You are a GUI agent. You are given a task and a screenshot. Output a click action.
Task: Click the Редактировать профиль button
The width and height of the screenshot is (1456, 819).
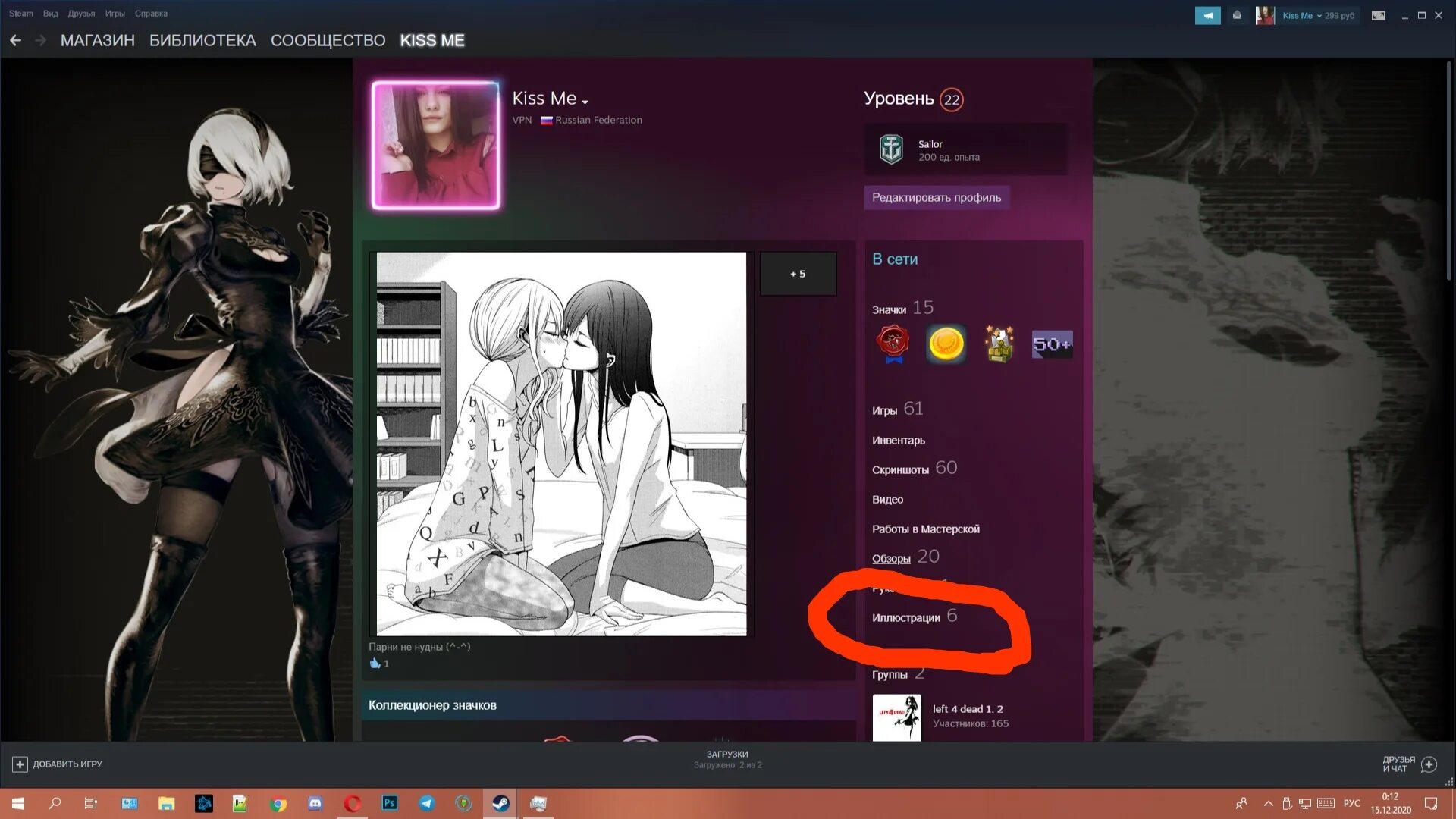click(936, 198)
